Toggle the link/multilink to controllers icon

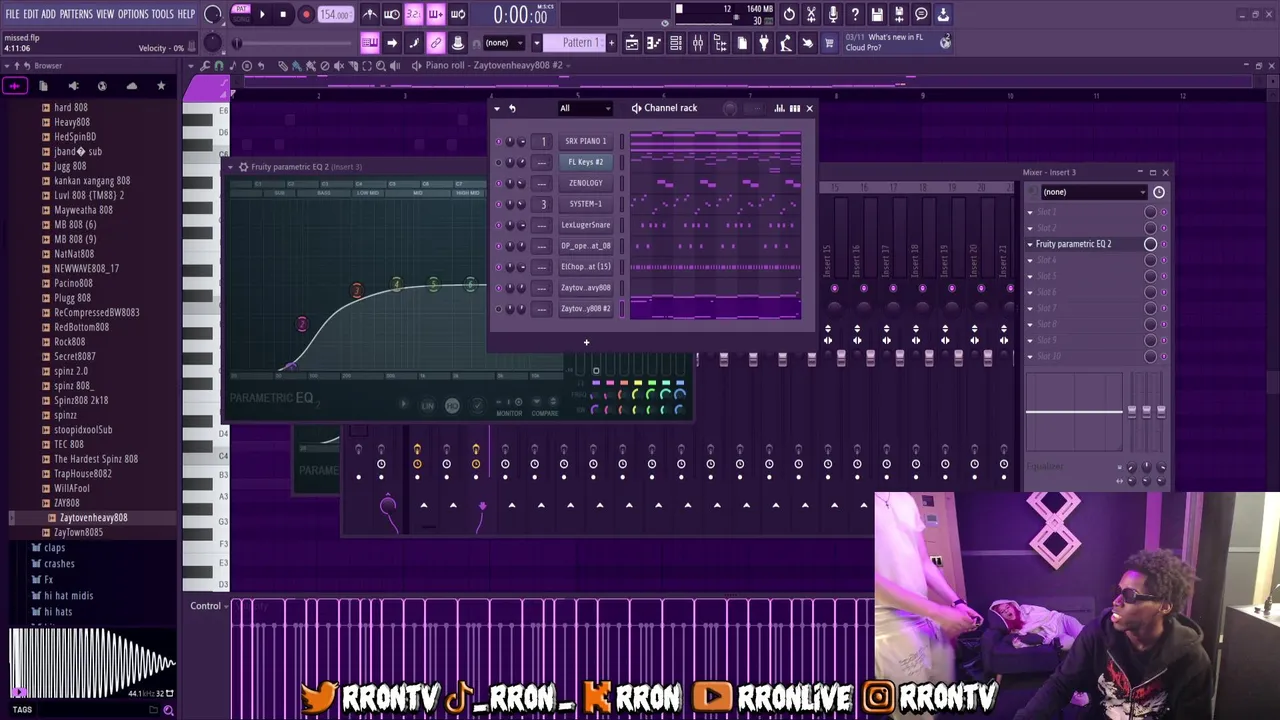(x=436, y=43)
